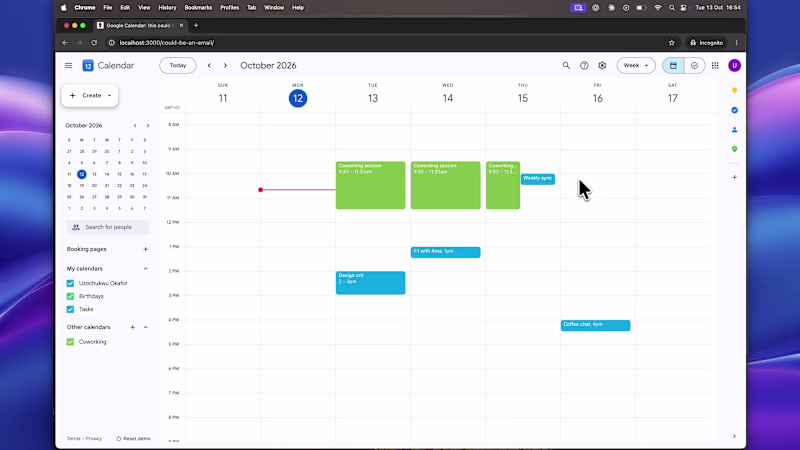Image resolution: width=800 pixels, height=450 pixels.
Task: Go to next month in mini calendar
Action: pos(148,126)
